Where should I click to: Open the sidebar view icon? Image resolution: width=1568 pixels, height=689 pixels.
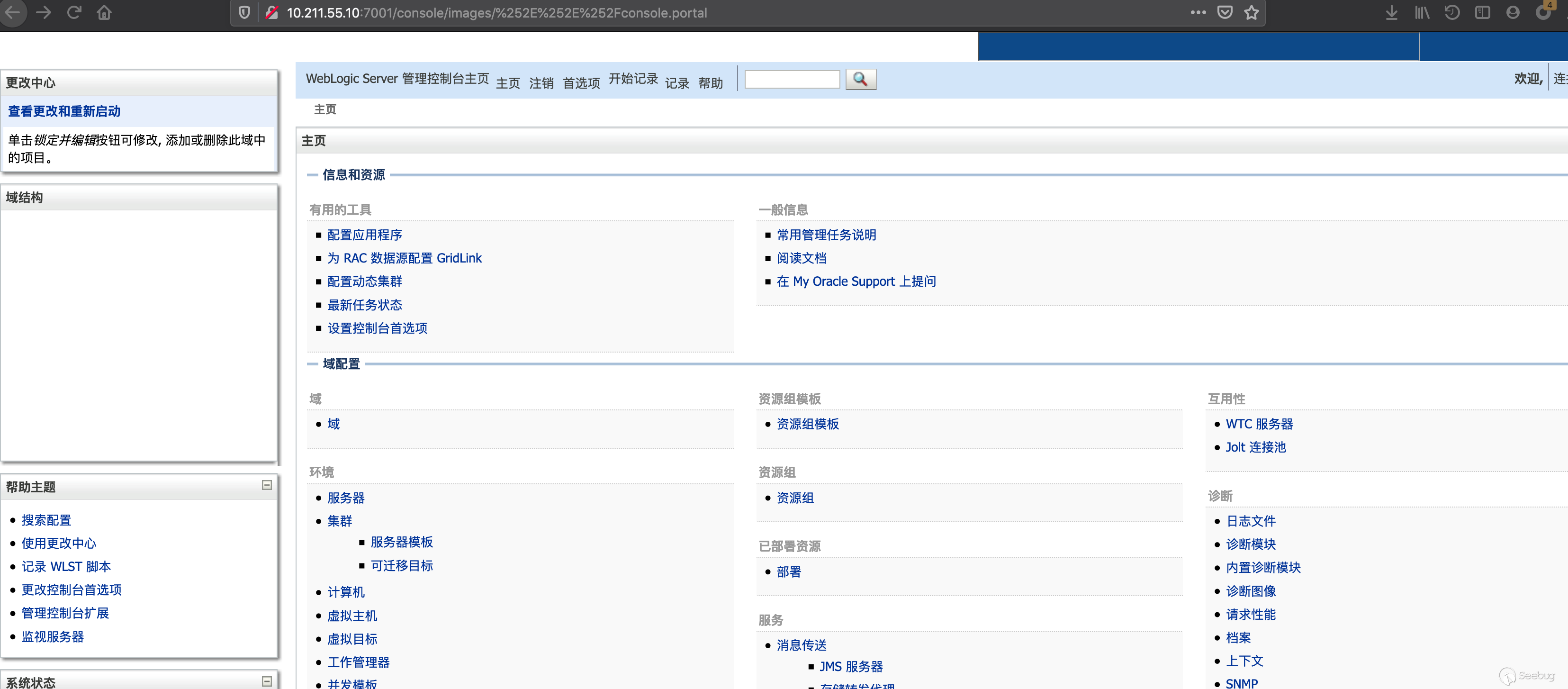pyautogui.click(x=1482, y=12)
